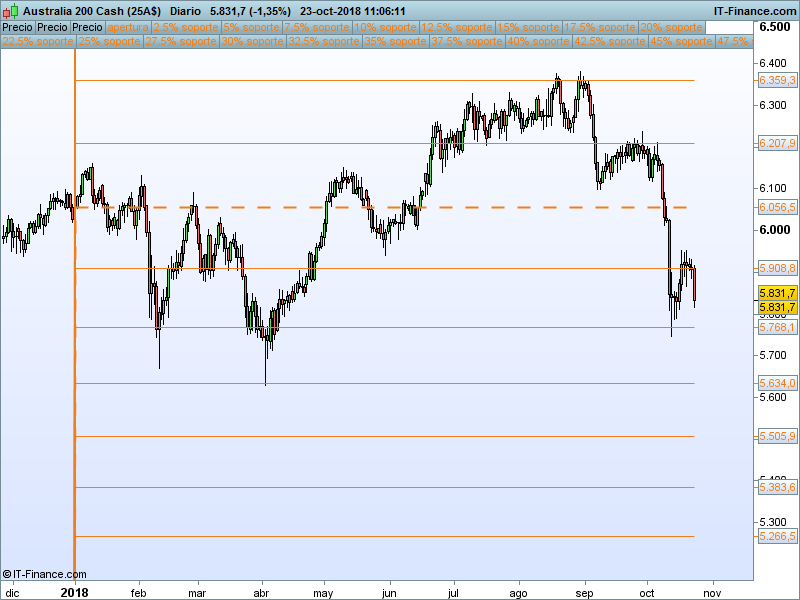
Task: Select the '35% soporte' label
Action: pyautogui.click(x=395, y=41)
